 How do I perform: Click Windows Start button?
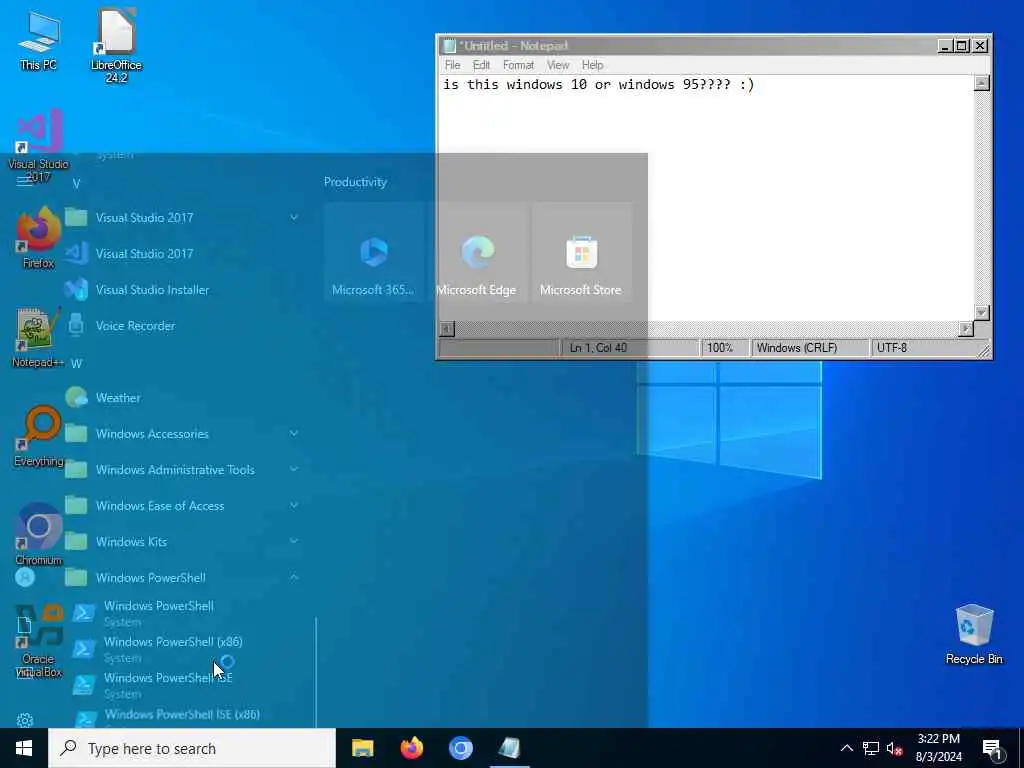[x=24, y=748]
